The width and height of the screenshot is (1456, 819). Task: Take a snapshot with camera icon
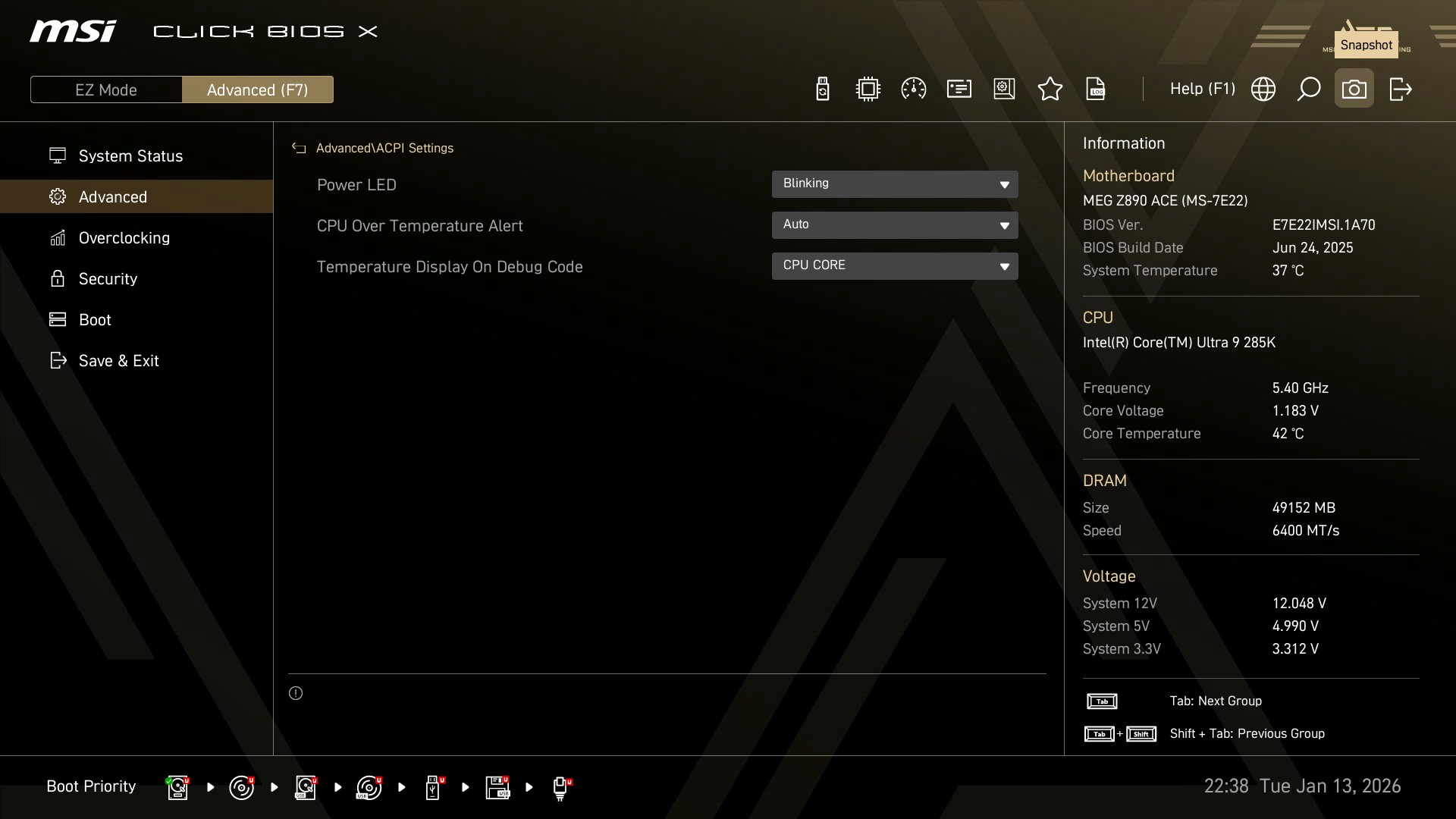click(x=1354, y=89)
